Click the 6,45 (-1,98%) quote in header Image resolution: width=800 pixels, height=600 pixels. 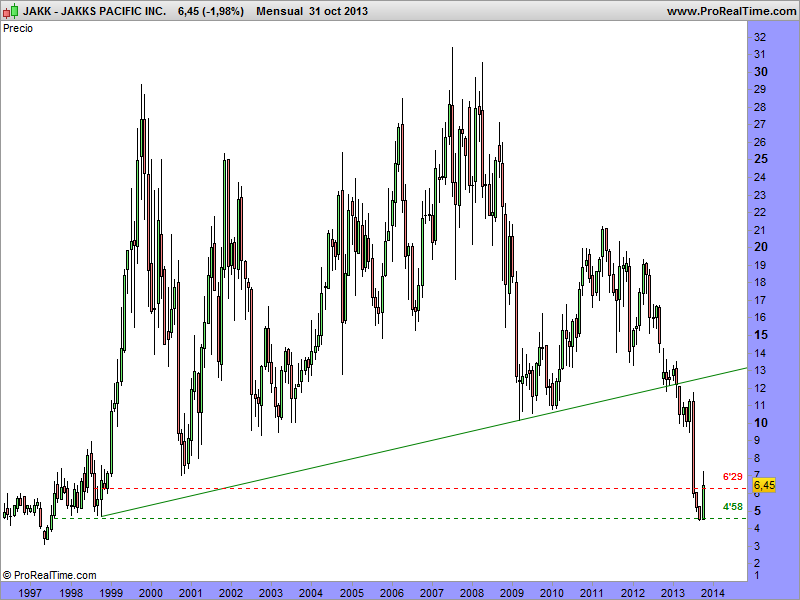pos(211,11)
